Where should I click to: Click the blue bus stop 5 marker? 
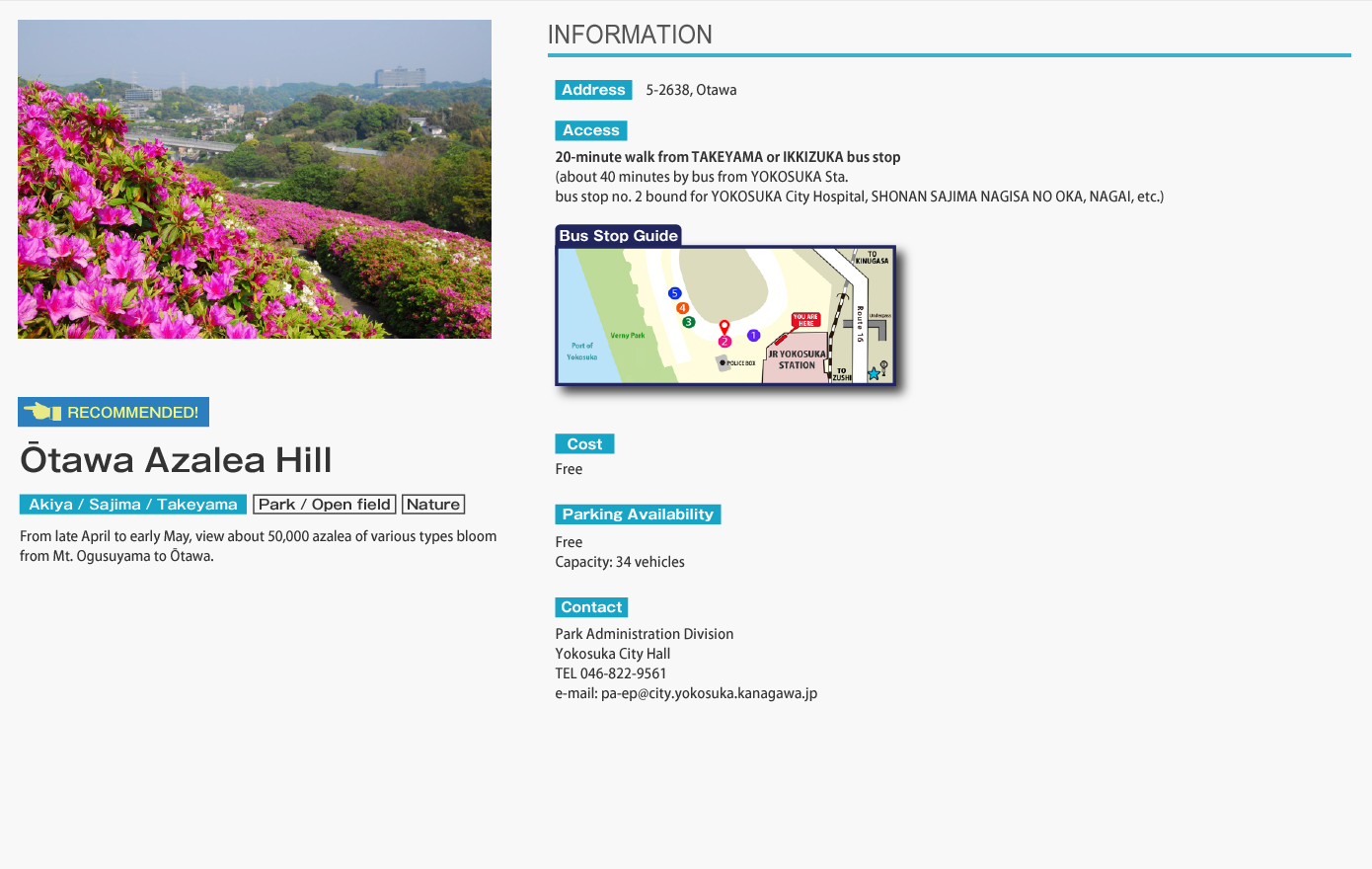click(674, 293)
